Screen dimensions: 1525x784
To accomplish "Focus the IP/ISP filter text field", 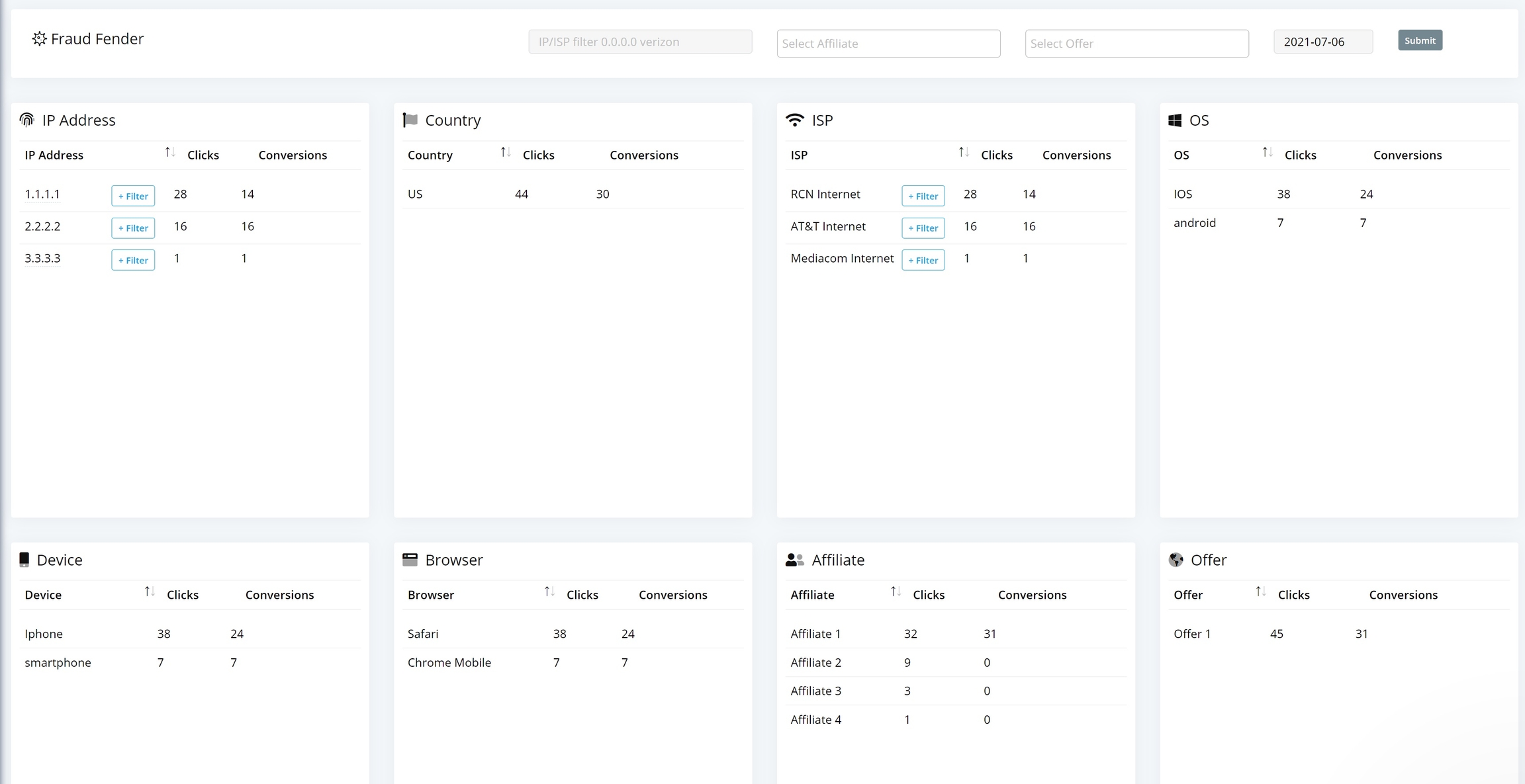I will coord(639,42).
